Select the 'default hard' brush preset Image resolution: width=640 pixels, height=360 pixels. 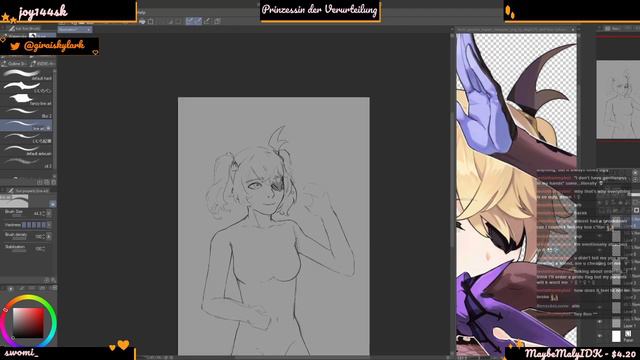(27, 75)
